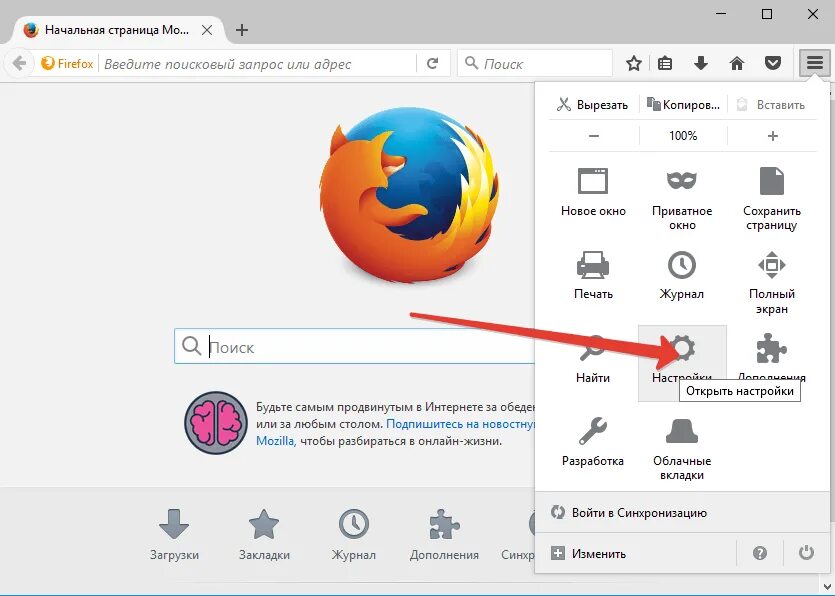
Task: Click the toolbar Поиск search box
Action: click(535, 63)
